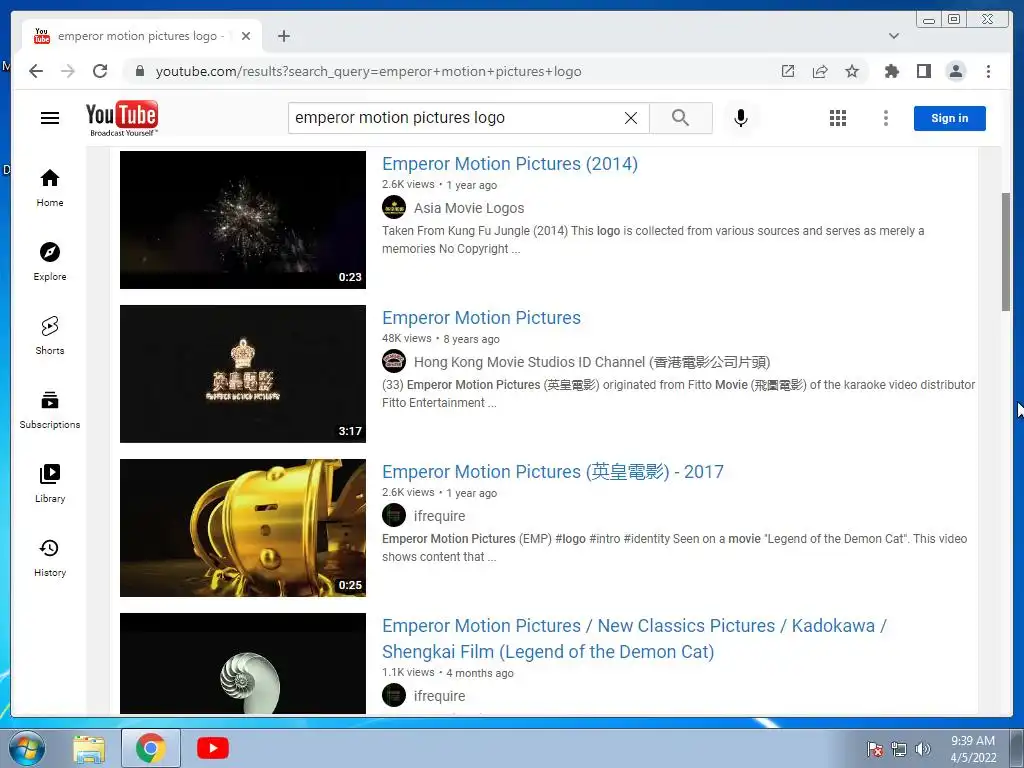
Task: Select the emperor motion pictures logo tab
Action: pyautogui.click(x=142, y=36)
